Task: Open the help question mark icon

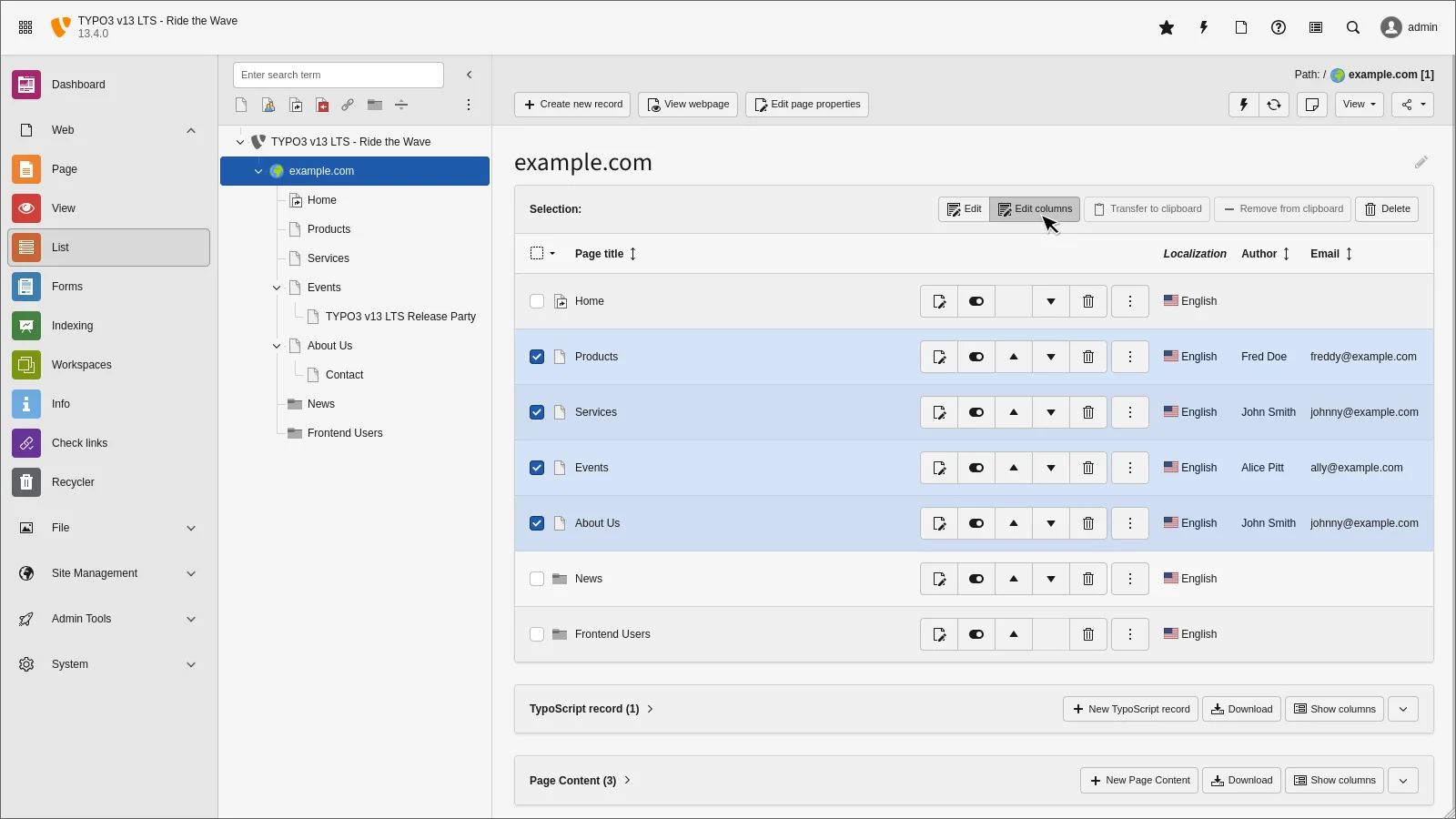Action: 1278,27
